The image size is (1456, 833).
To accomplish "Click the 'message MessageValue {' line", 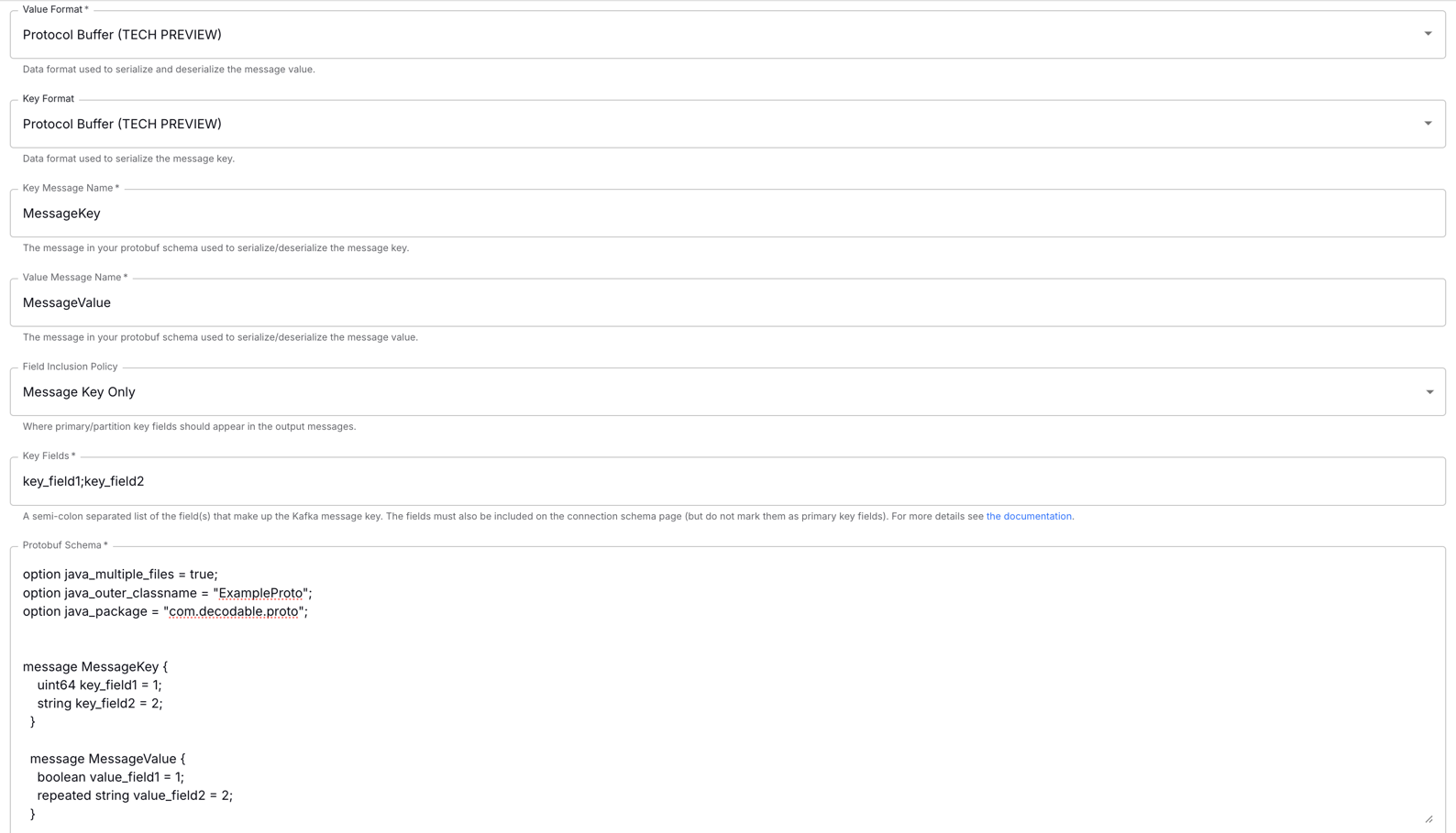I will 107,759.
